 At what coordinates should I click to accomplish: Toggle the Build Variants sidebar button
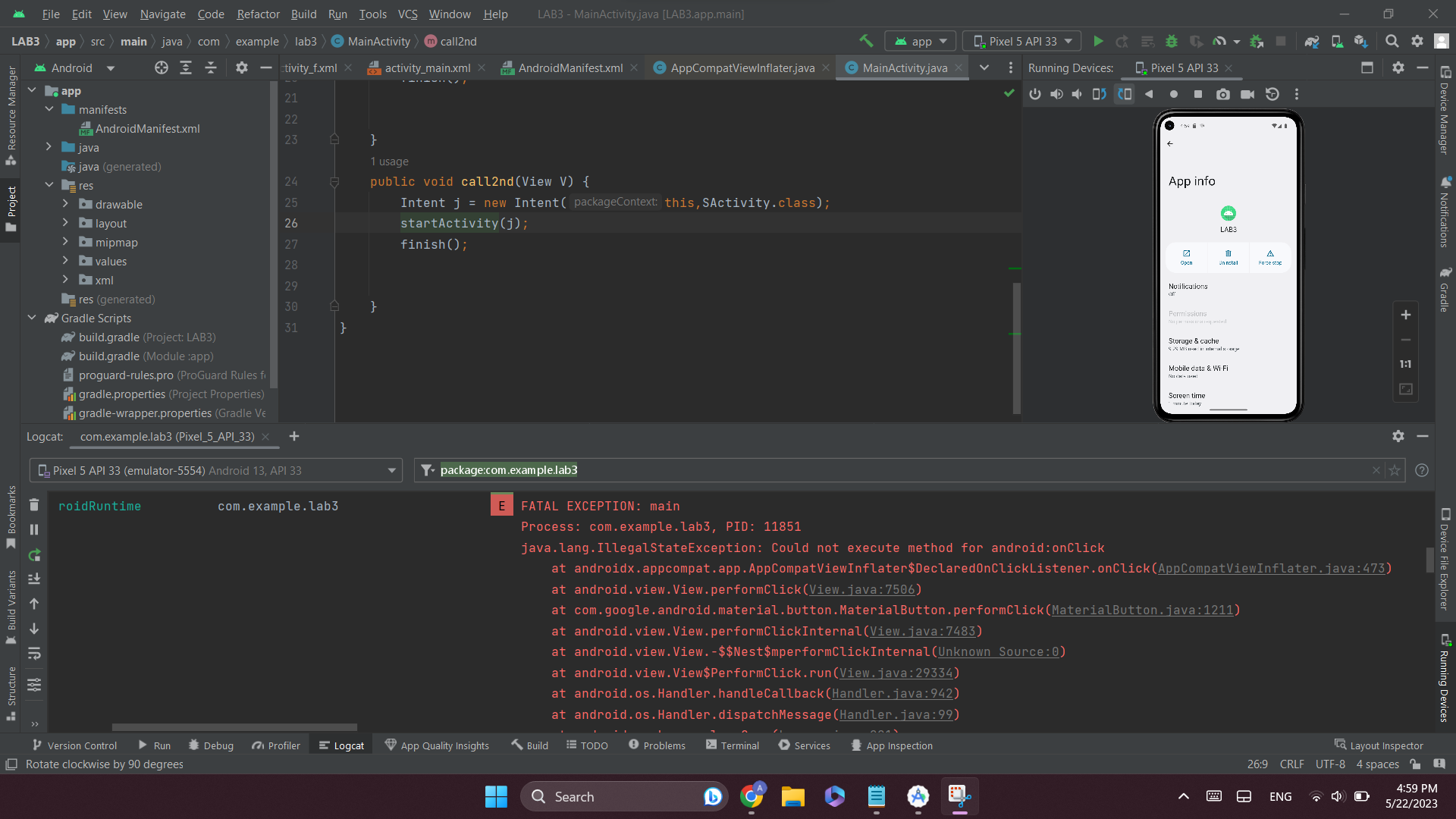click(11, 607)
